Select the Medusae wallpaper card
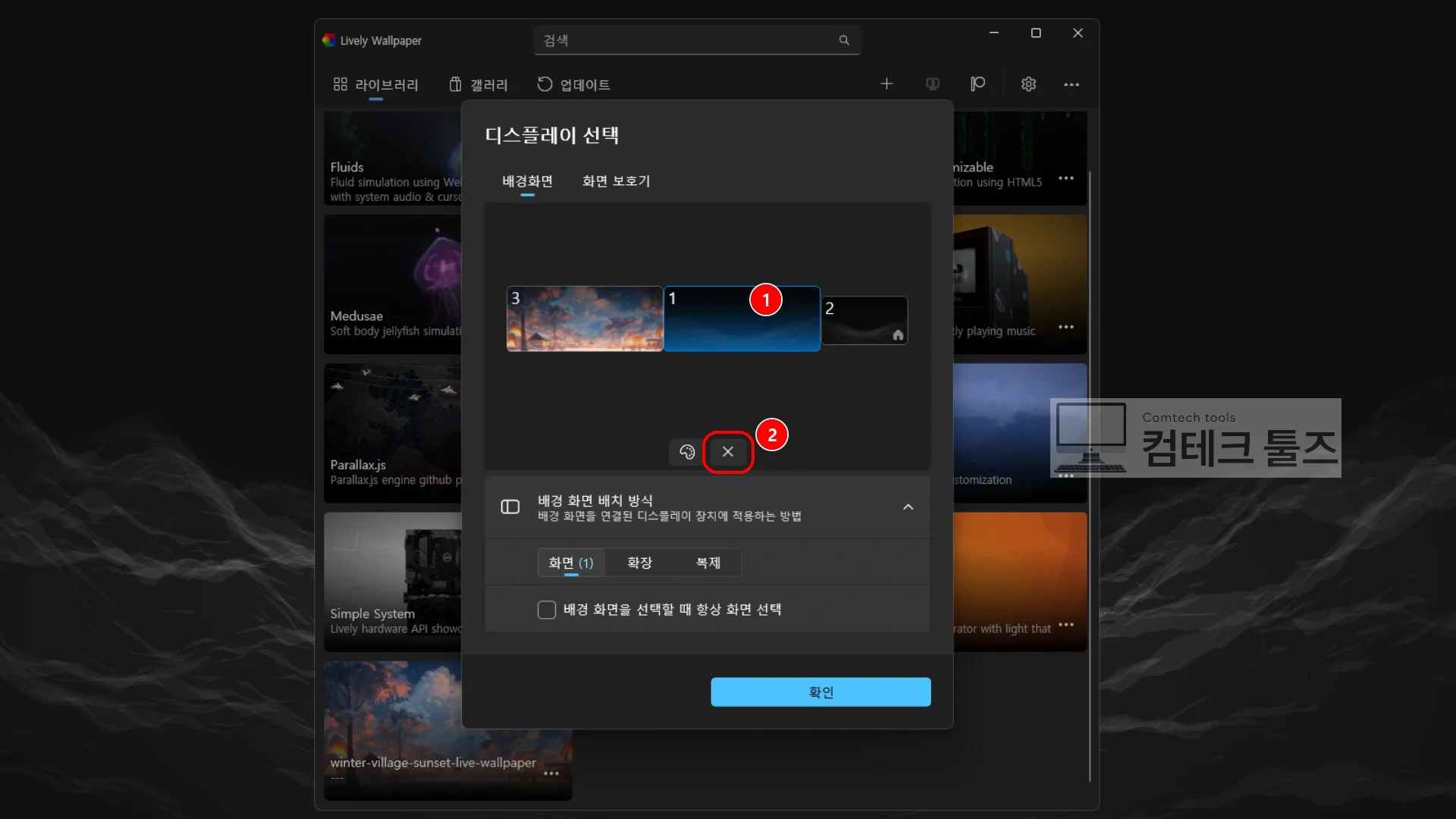This screenshot has height=819, width=1456. [393, 284]
